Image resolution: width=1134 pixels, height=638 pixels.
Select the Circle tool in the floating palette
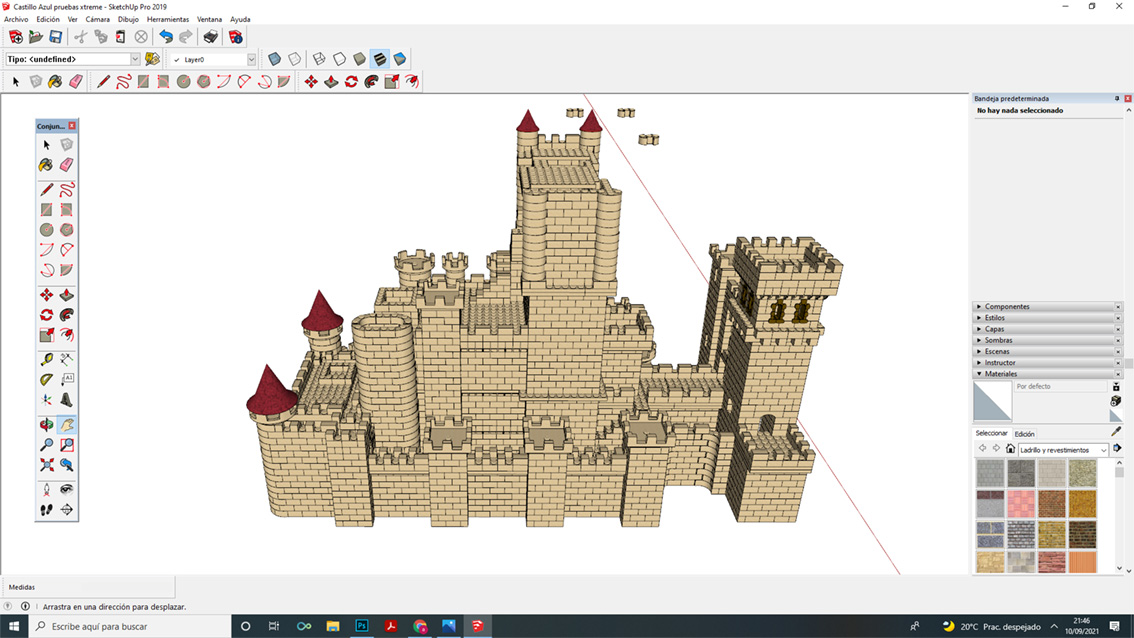[x=46, y=230]
